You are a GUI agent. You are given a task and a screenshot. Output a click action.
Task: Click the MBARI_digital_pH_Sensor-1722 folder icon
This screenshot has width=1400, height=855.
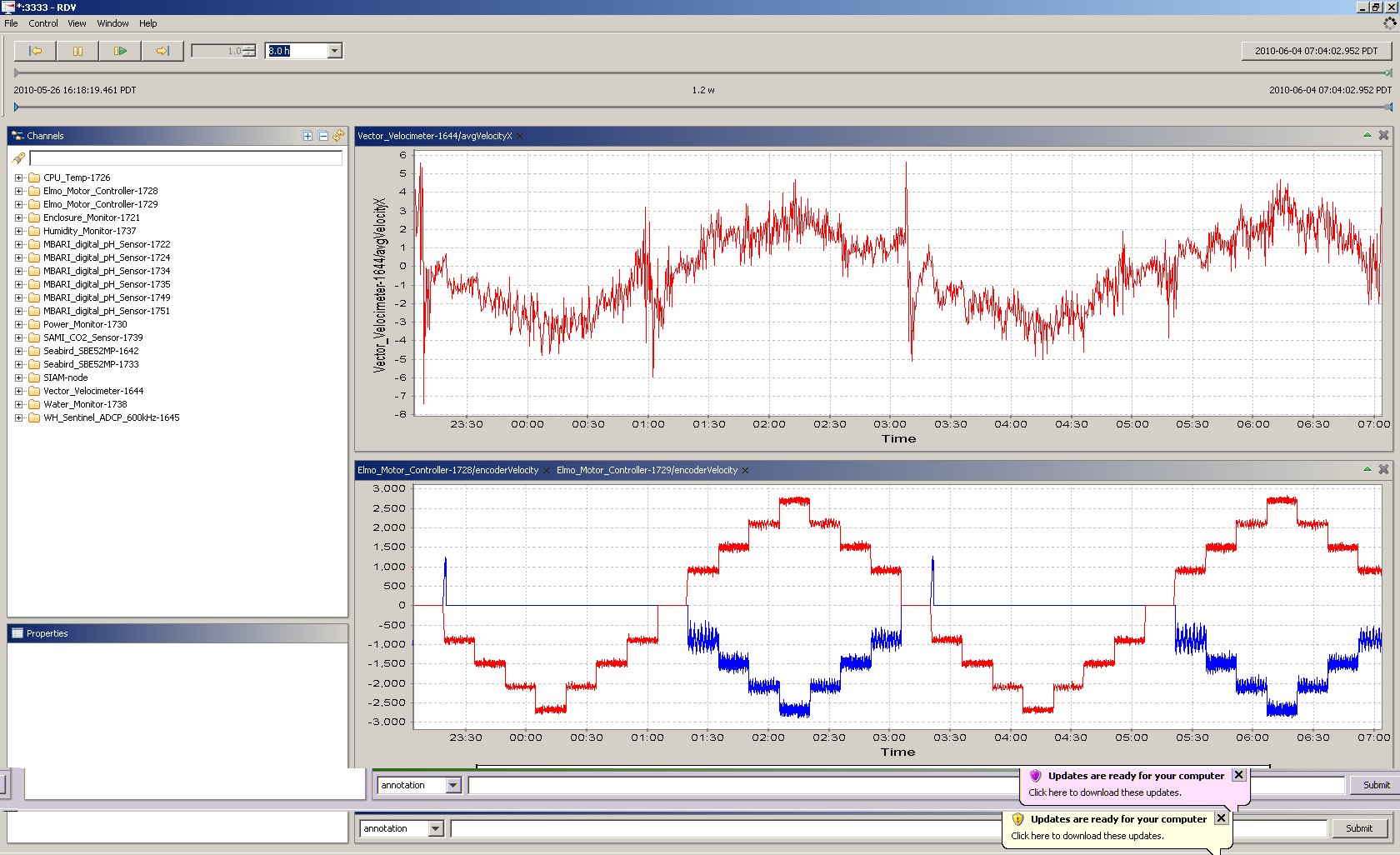[x=34, y=244]
